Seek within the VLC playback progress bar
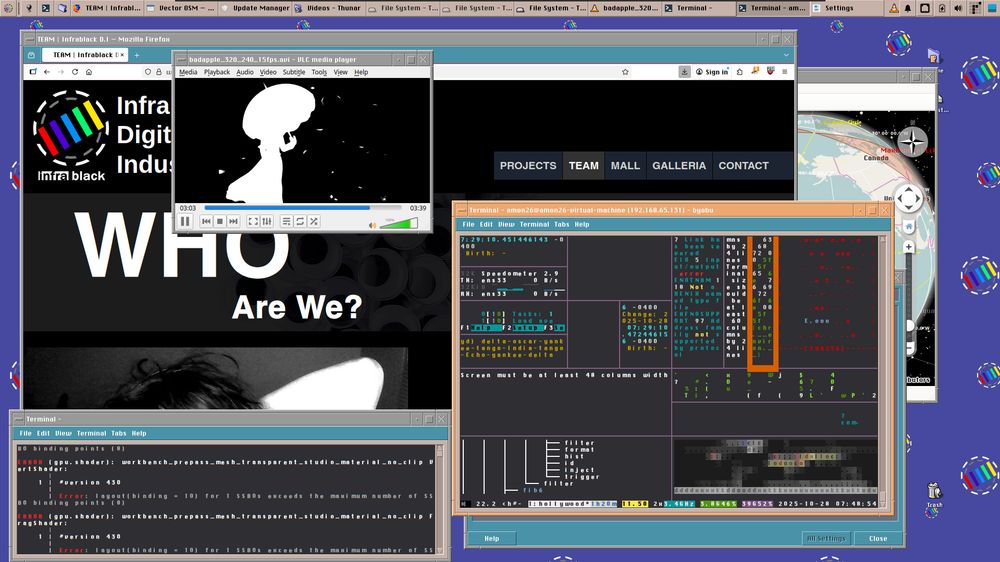1000x562 pixels. pyautogui.click(x=302, y=208)
